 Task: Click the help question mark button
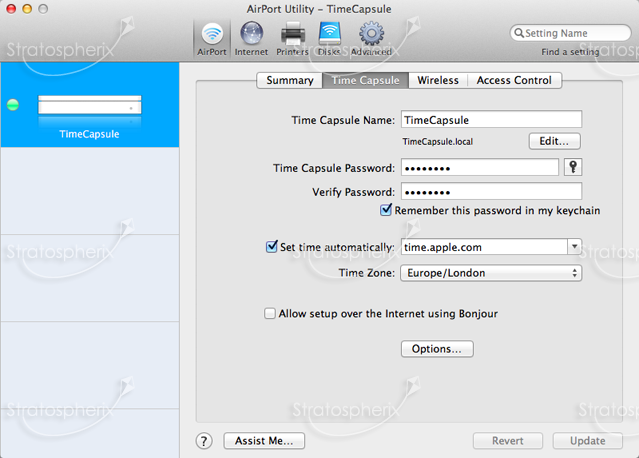pyautogui.click(x=204, y=441)
